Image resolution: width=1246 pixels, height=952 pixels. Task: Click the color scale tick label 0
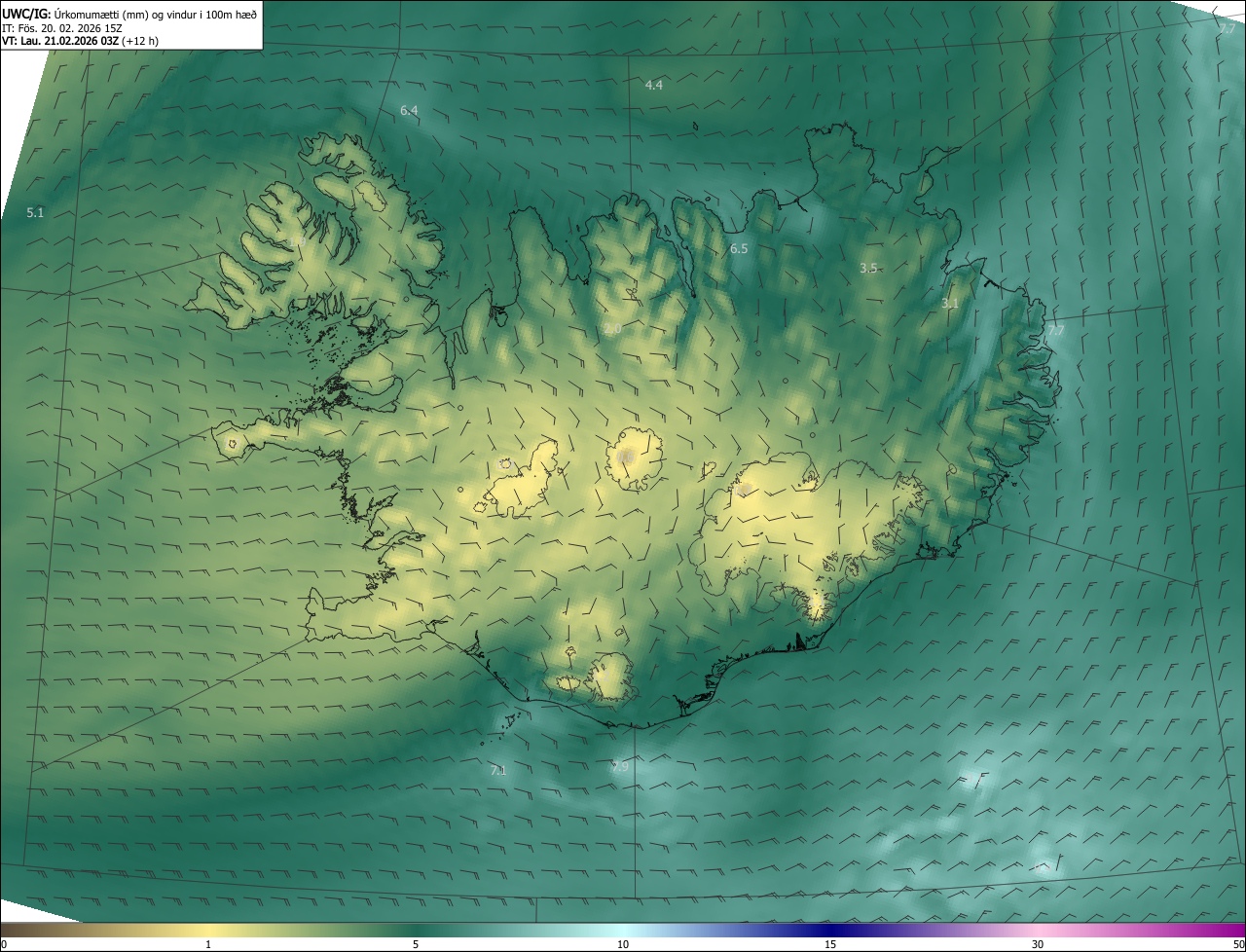click(4, 944)
